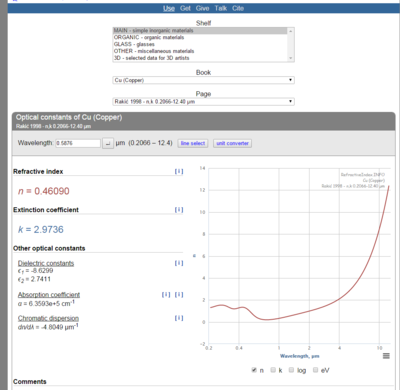Click the Wavelength input field
Image resolution: width=400 pixels, height=390 pixels.
[x=78, y=143]
